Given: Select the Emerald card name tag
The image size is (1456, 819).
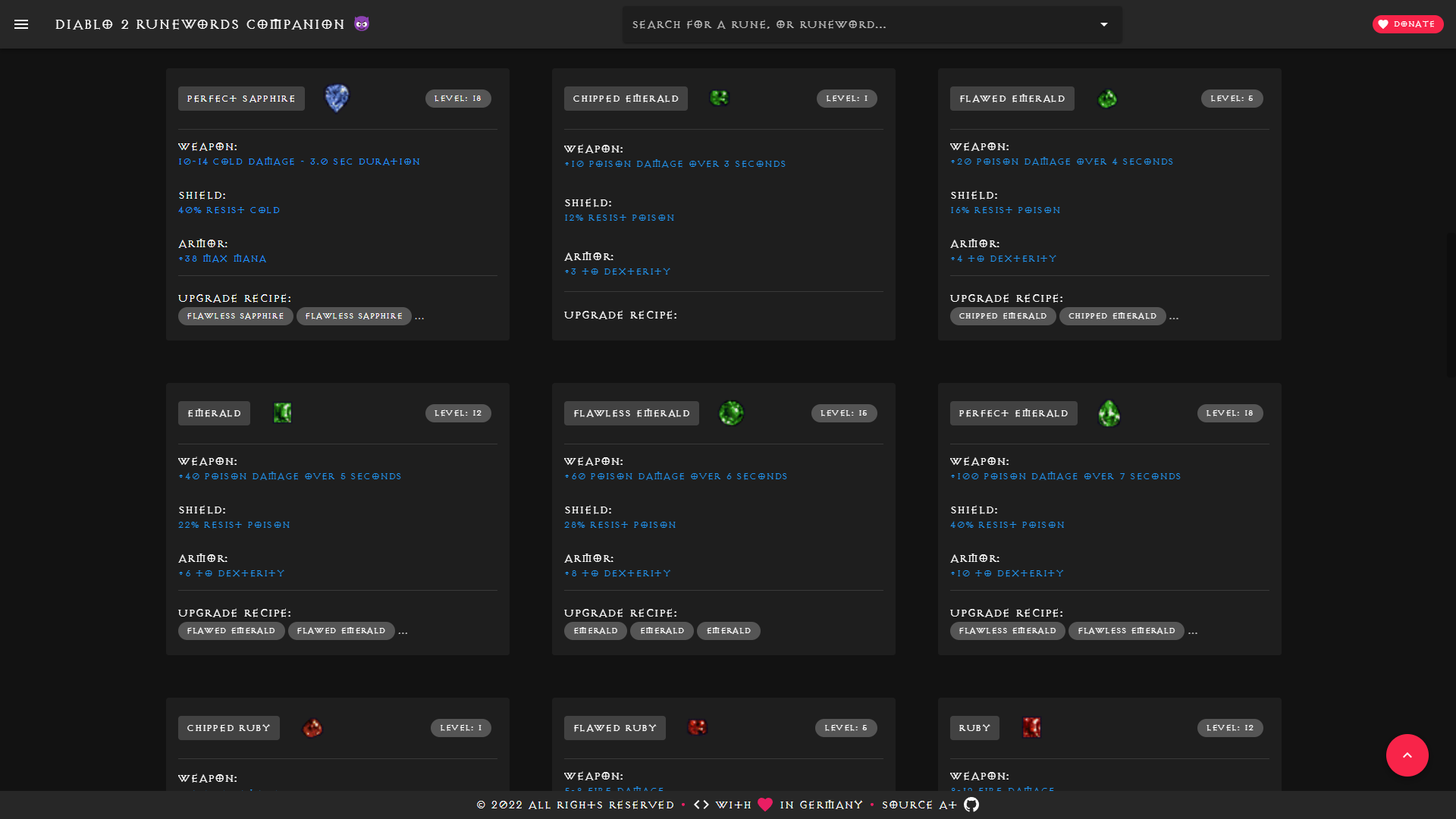Looking at the screenshot, I should [214, 413].
